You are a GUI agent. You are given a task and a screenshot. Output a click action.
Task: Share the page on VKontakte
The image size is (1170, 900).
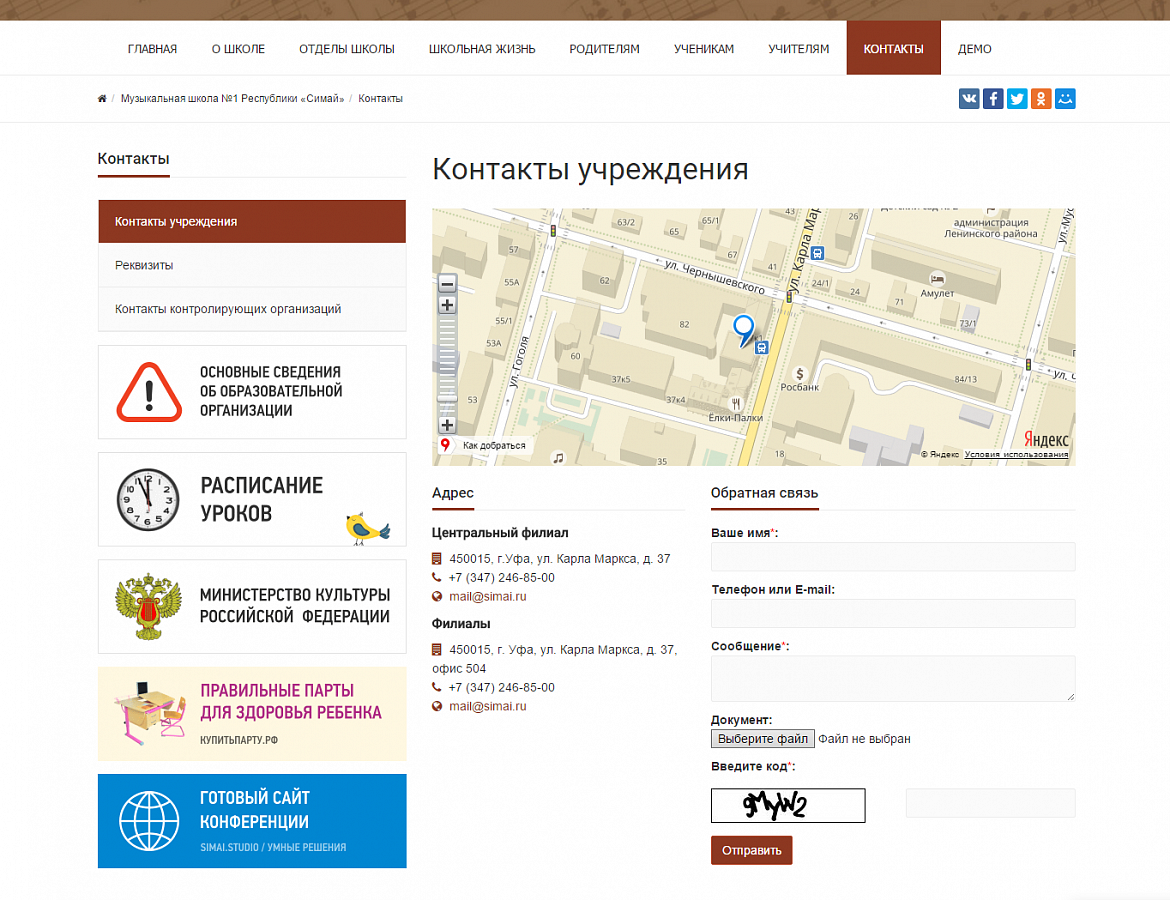pos(969,99)
